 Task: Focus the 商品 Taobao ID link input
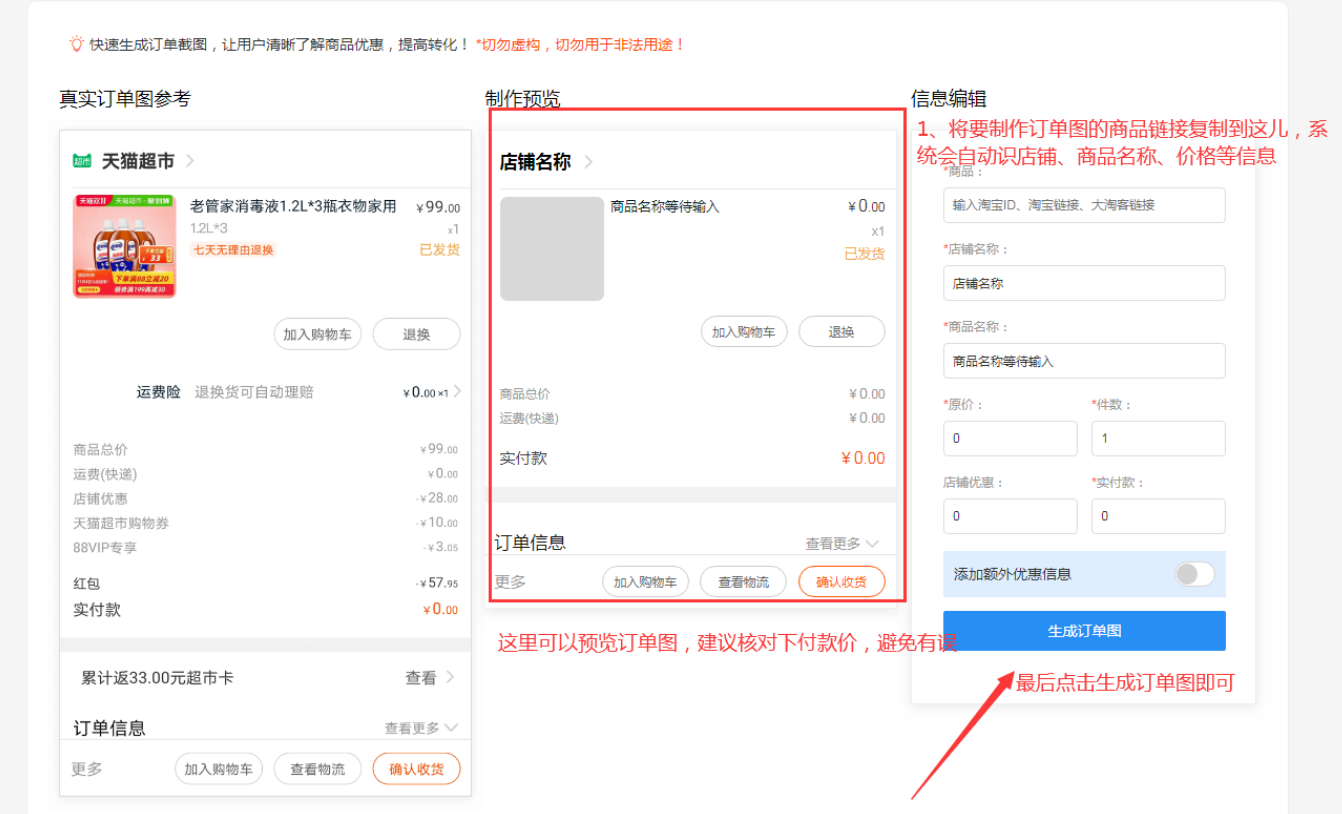pos(1084,205)
